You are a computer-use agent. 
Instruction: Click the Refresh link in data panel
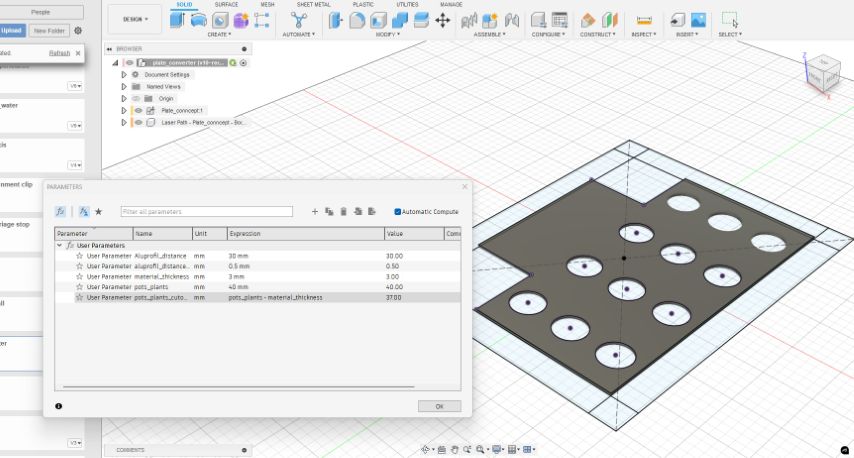point(59,53)
